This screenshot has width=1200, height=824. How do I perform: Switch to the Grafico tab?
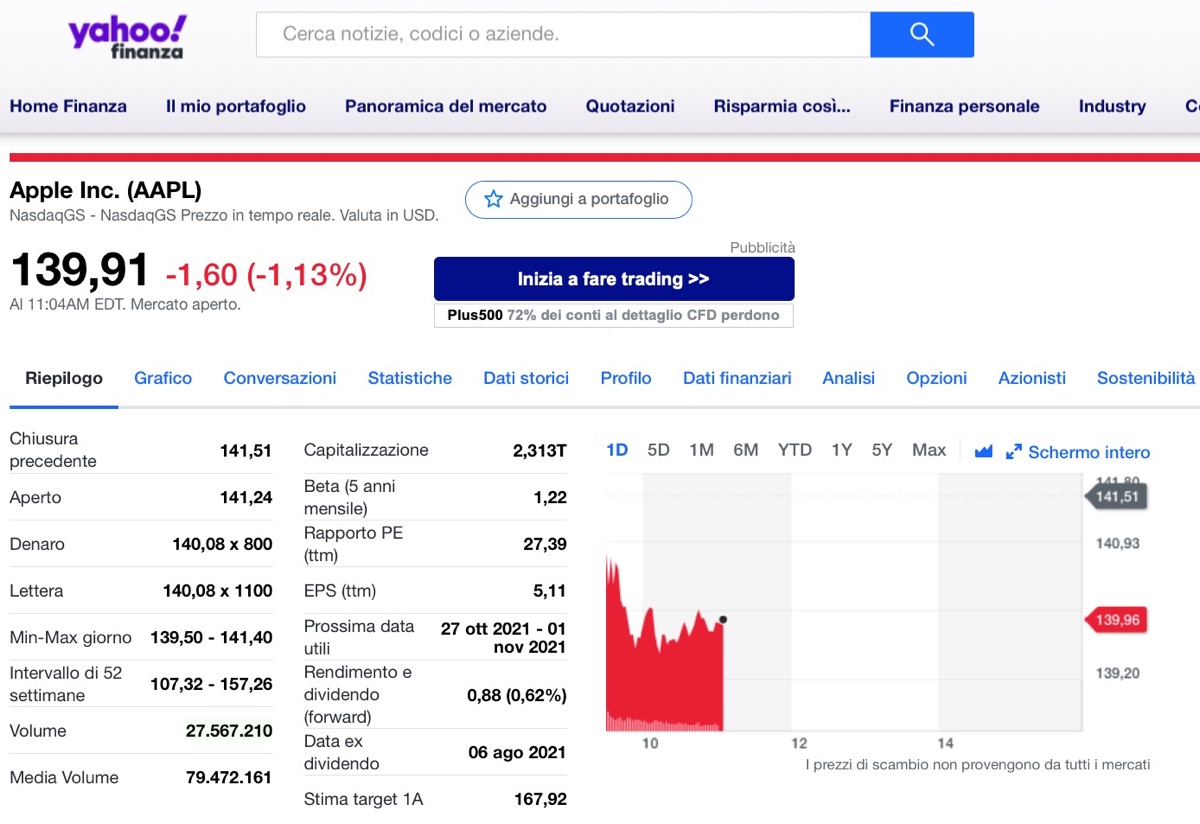pyautogui.click(x=163, y=378)
